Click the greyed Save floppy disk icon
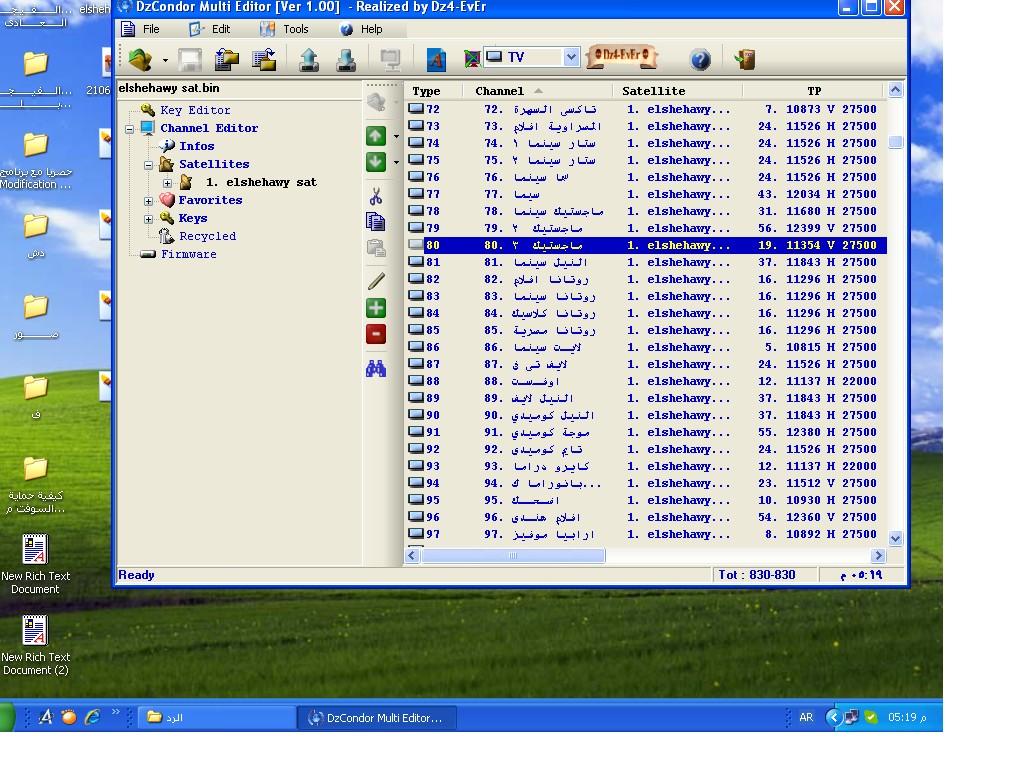 click(190, 59)
